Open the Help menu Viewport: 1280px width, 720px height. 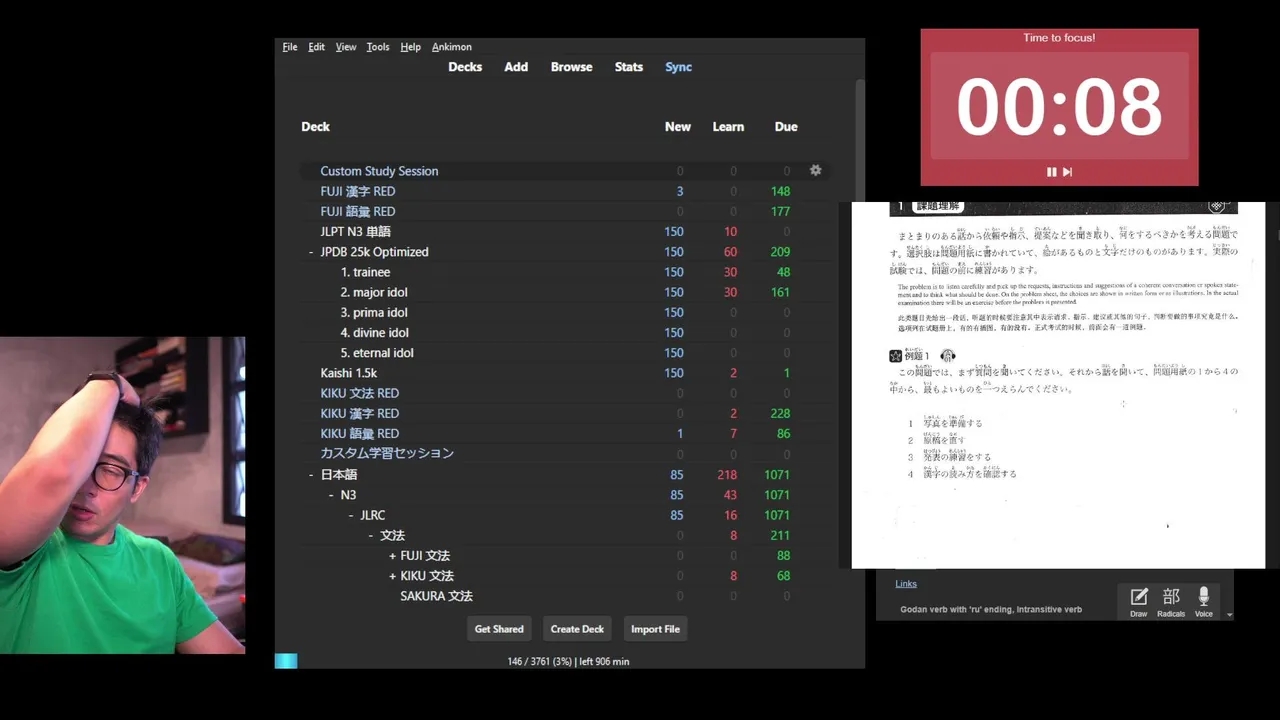point(410,47)
